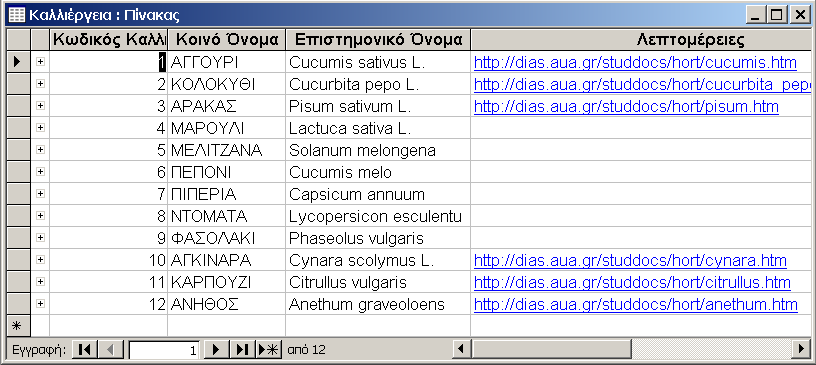The image size is (816, 365).
Task: Select the Λεπτομέρειες column header
Action: point(643,40)
